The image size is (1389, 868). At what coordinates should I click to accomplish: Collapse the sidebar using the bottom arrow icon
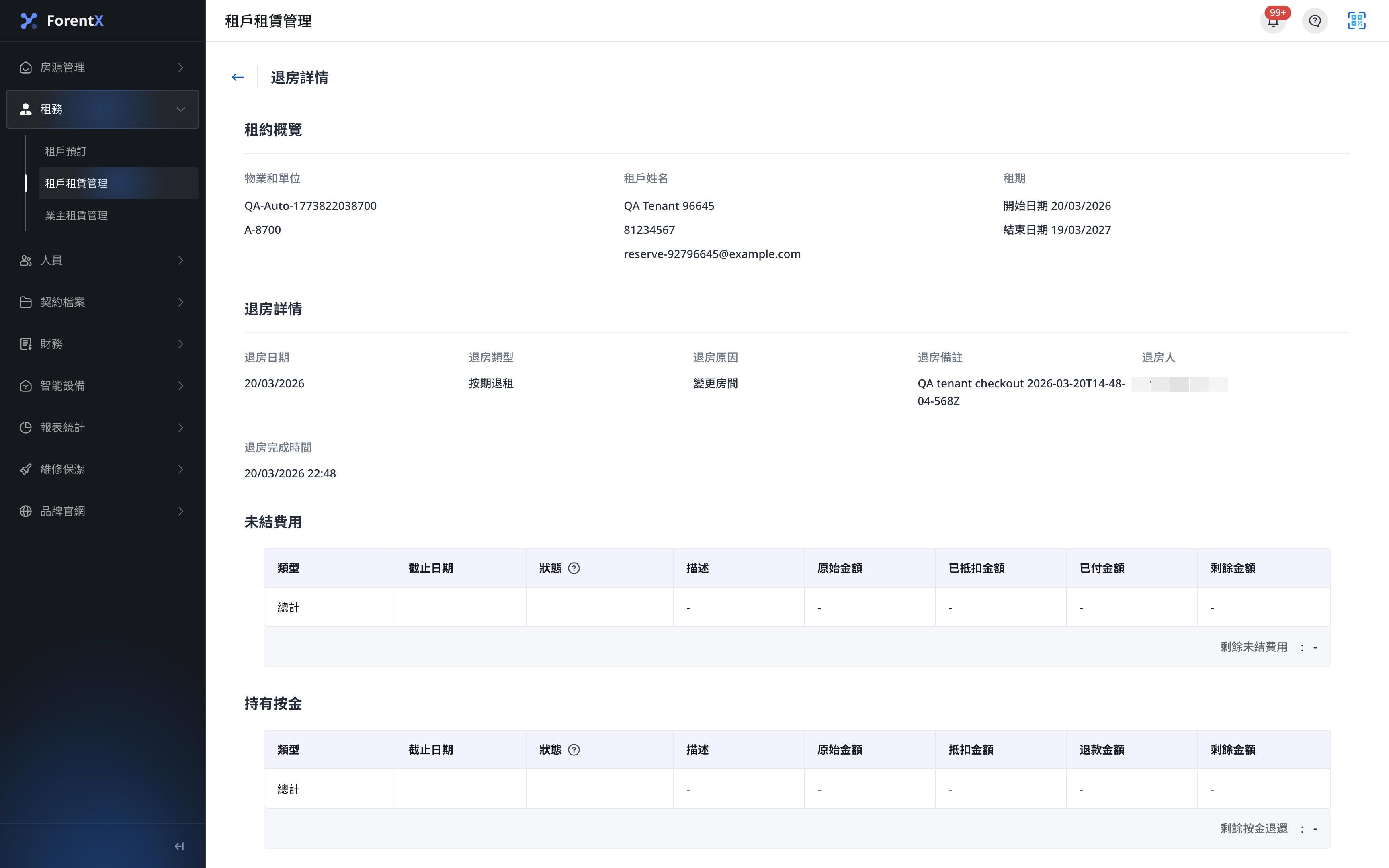(179, 845)
